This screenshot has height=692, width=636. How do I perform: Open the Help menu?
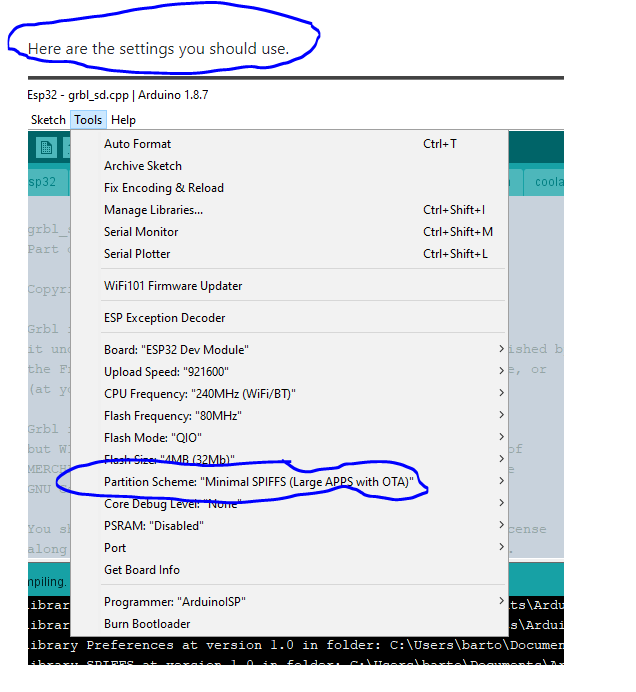pyautogui.click(x=123, y=120)
